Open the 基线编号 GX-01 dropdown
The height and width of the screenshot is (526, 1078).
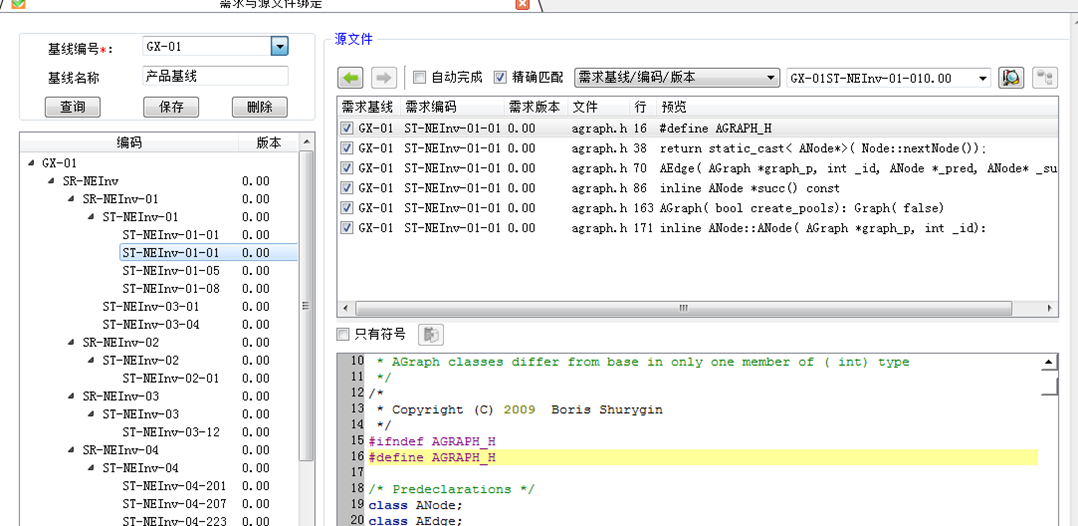pyautogui.click(x=279, y=46)
